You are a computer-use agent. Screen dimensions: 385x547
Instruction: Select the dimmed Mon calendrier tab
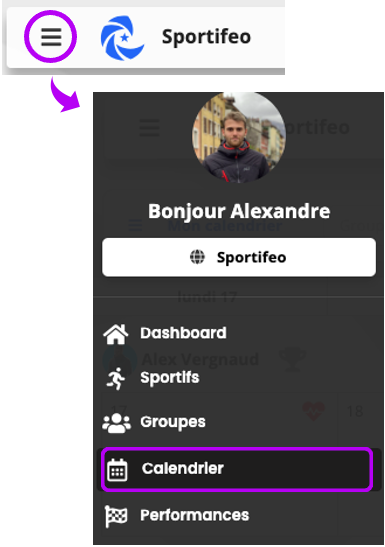[x=225, y=226]
